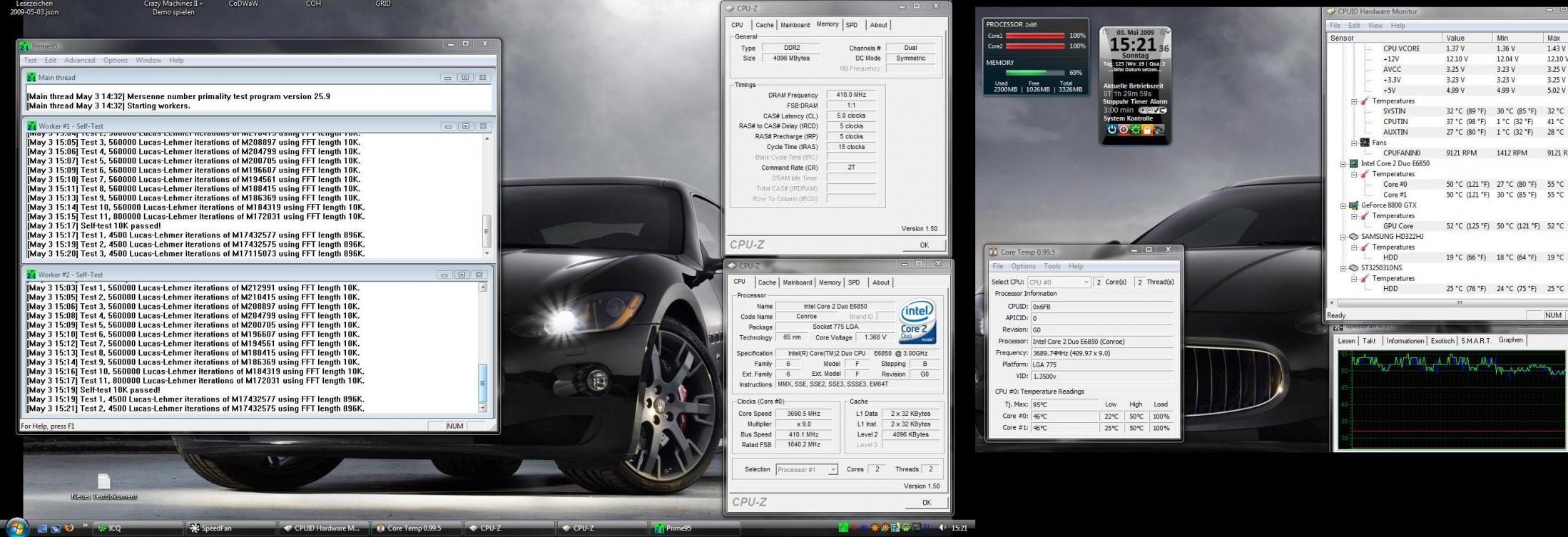Image resolution: width=1568 pixels, height=537 pixels.
Task: Collapse the Fans node in Hardware Monitor
Action: (1354, 143)
